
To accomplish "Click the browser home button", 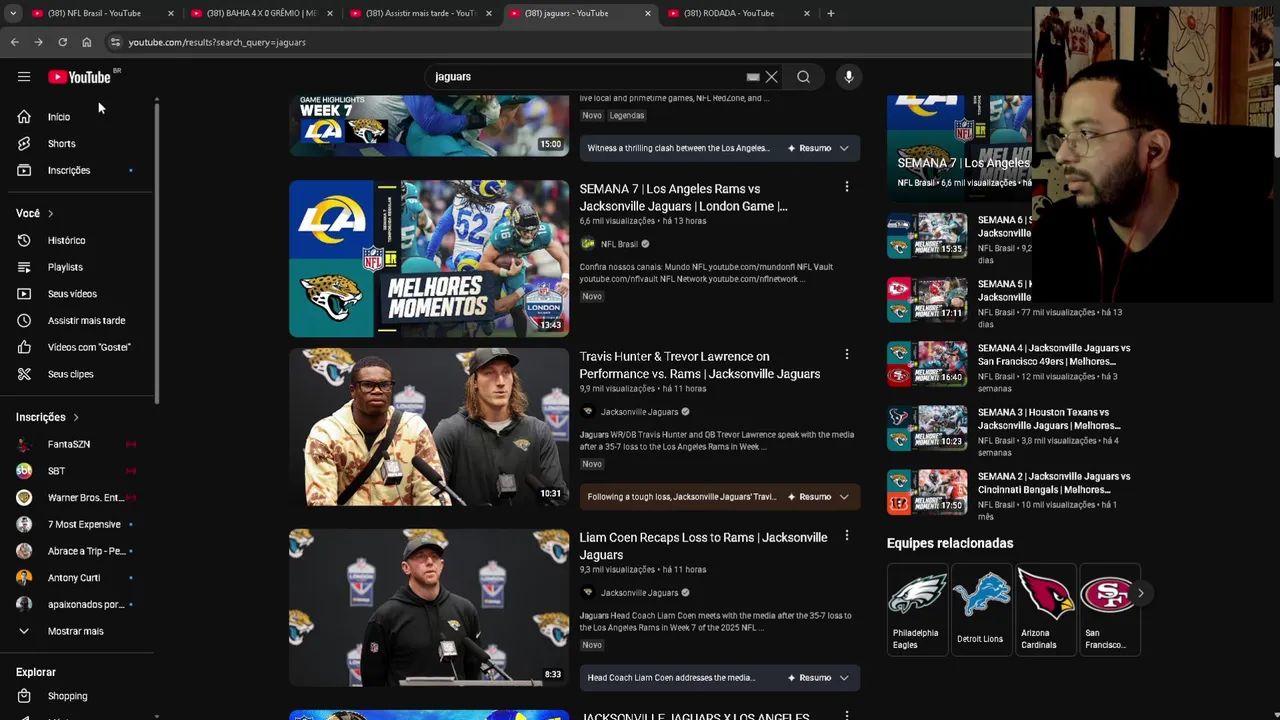I will coord(86,42).
